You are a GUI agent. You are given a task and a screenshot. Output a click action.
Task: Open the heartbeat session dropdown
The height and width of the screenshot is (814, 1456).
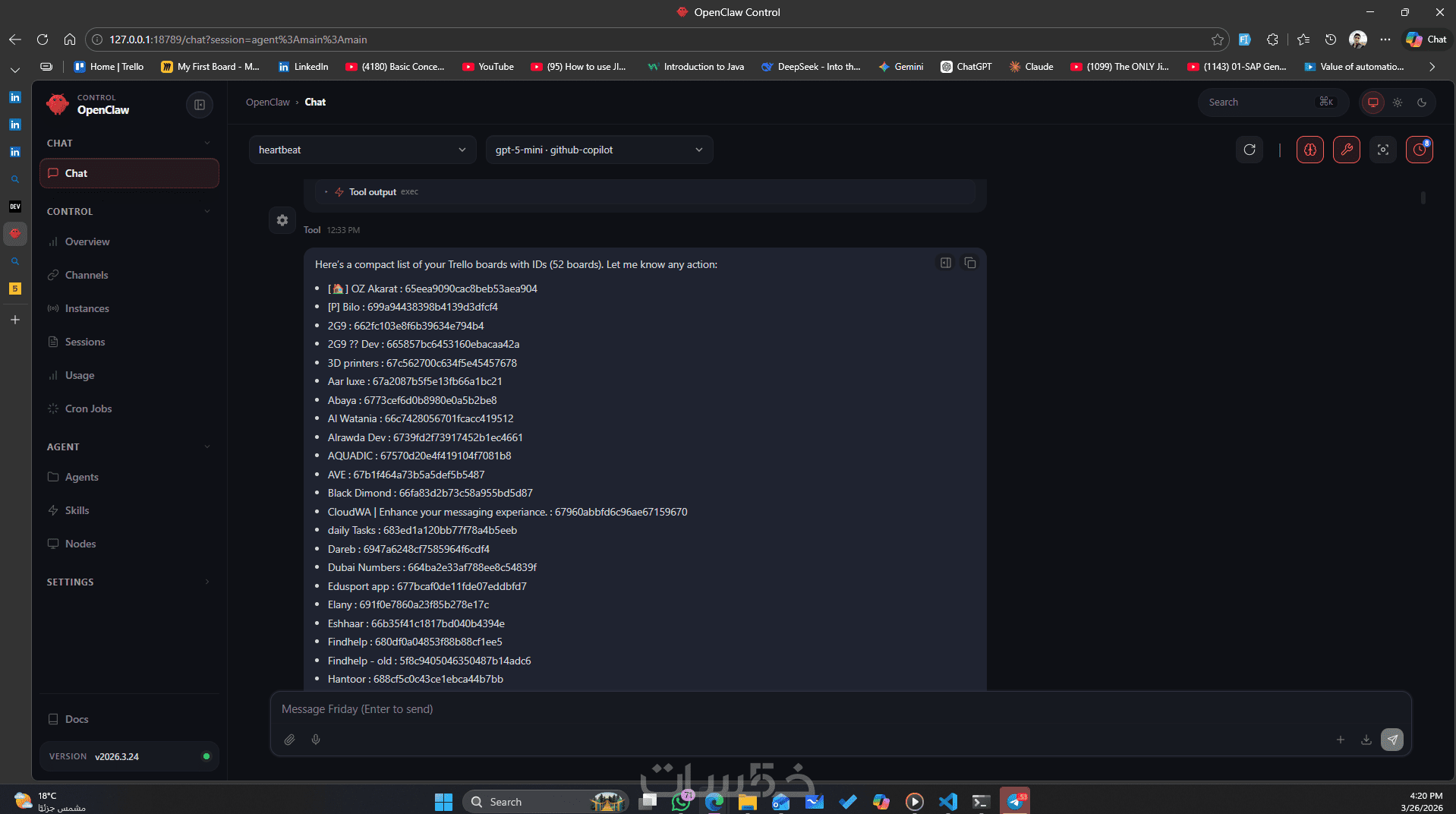362,150
